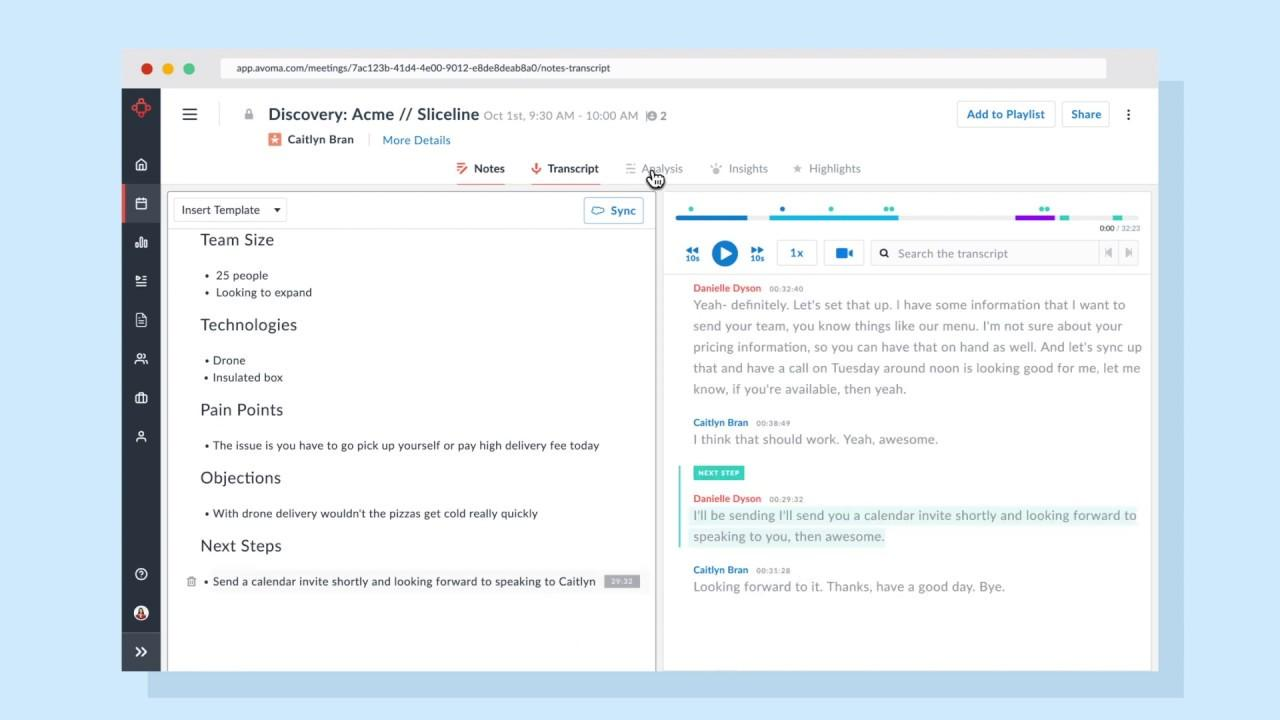1280x720 pixels.
Task: Open the Highlights tab
Action: coord(826,169)
